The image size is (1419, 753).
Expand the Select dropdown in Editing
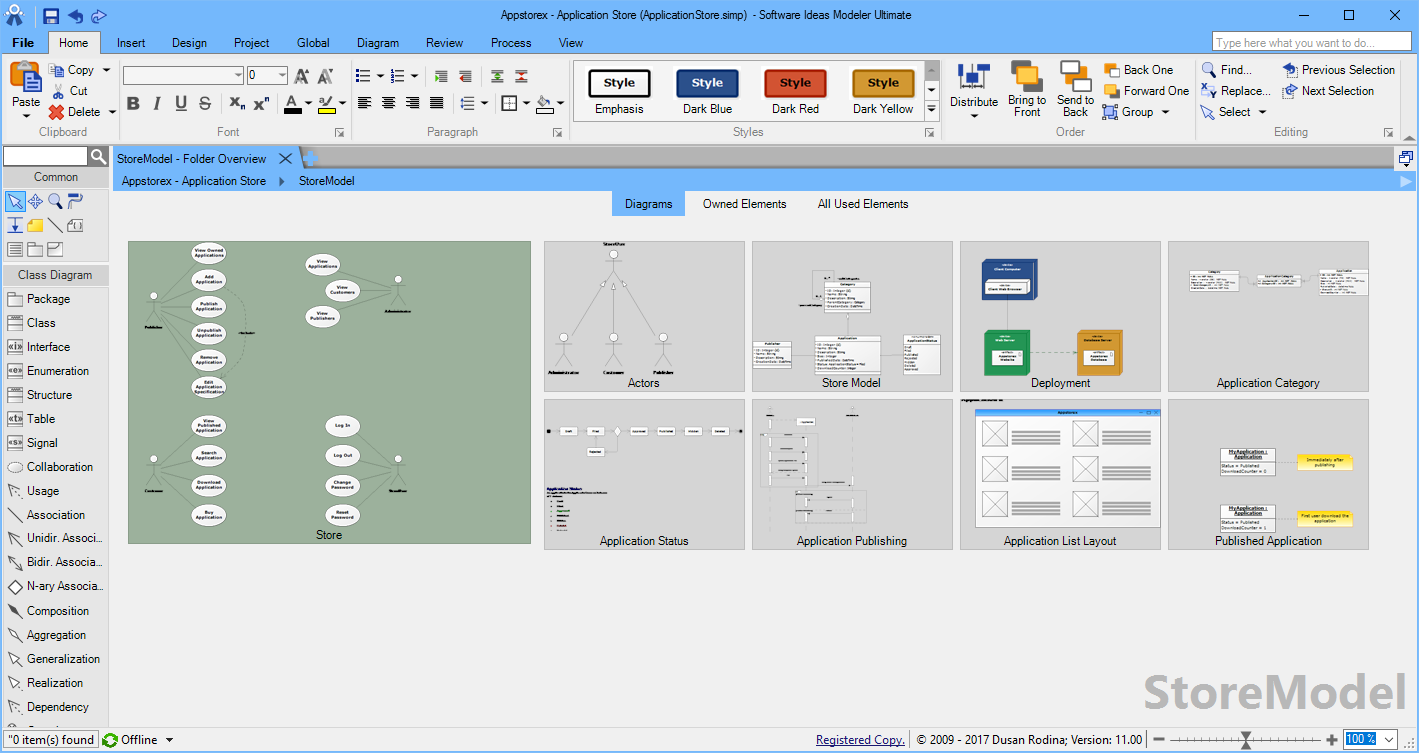1262,112
